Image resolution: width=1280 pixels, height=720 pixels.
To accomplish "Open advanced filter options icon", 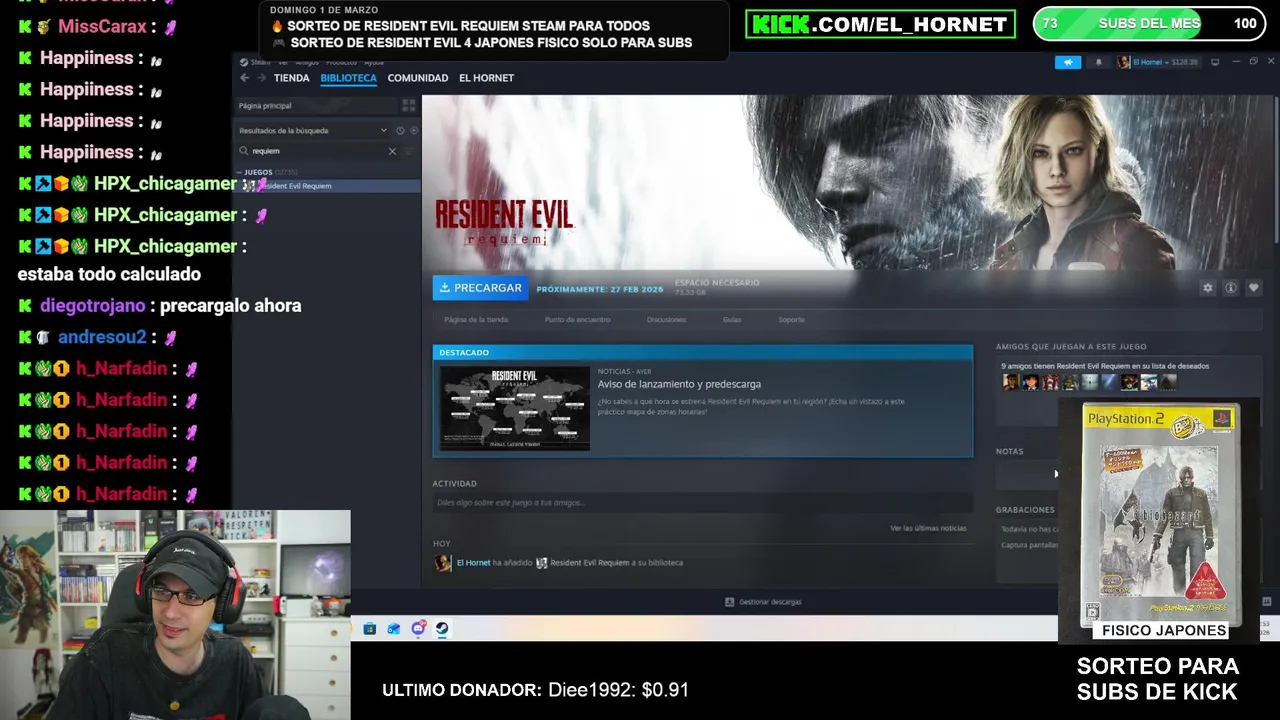I will [408, 151].
